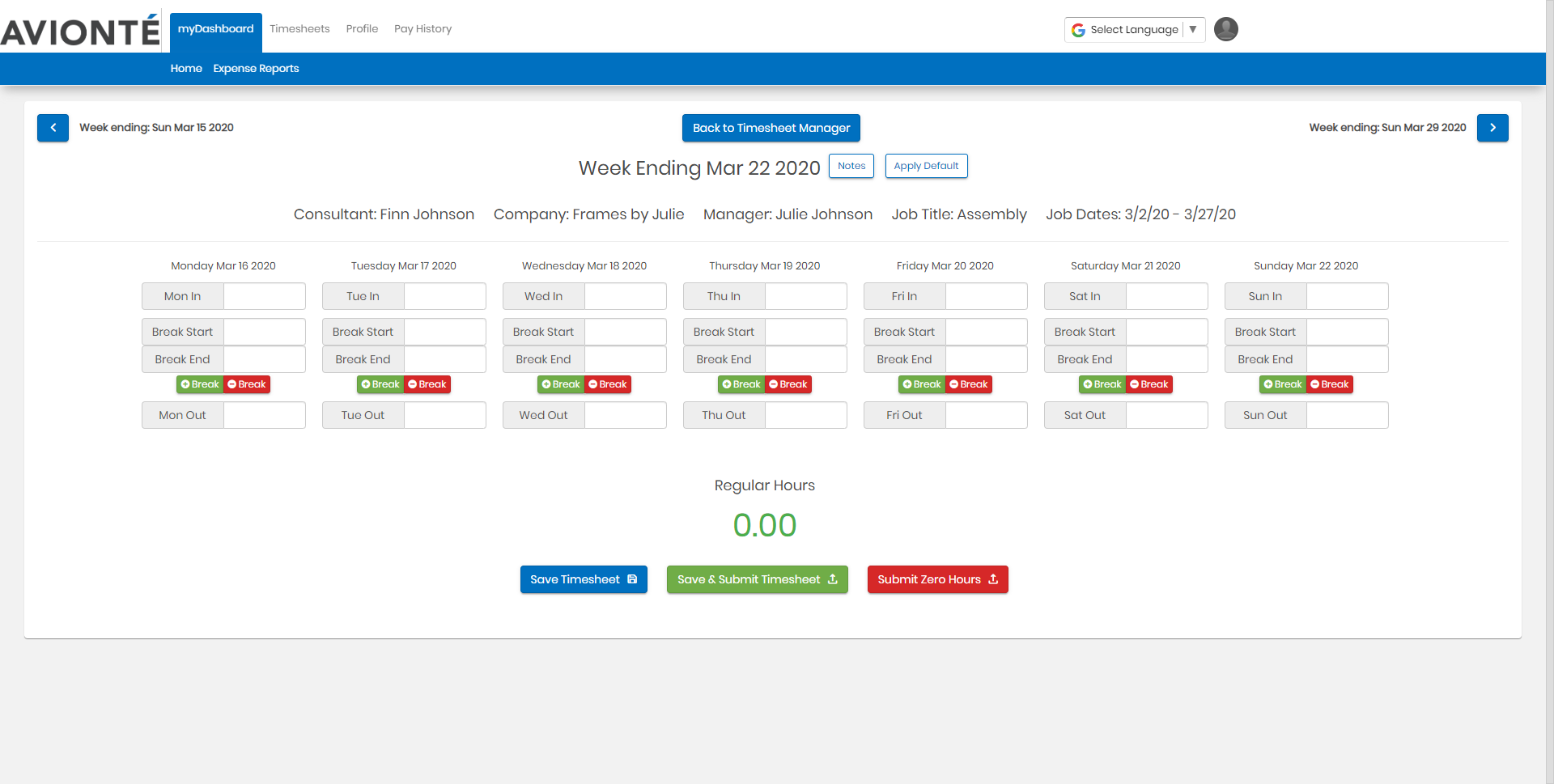Click the Avionté logo

pos(80,31)
